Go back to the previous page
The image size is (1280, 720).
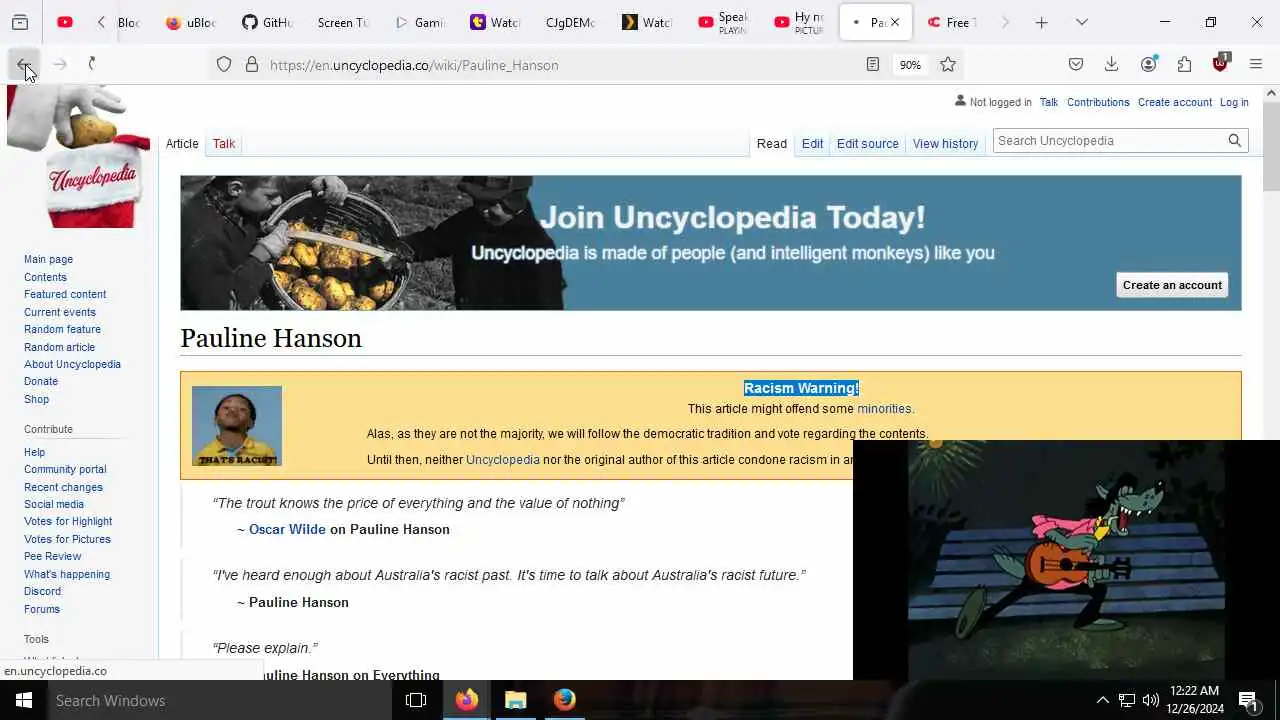tap(23, 64)
